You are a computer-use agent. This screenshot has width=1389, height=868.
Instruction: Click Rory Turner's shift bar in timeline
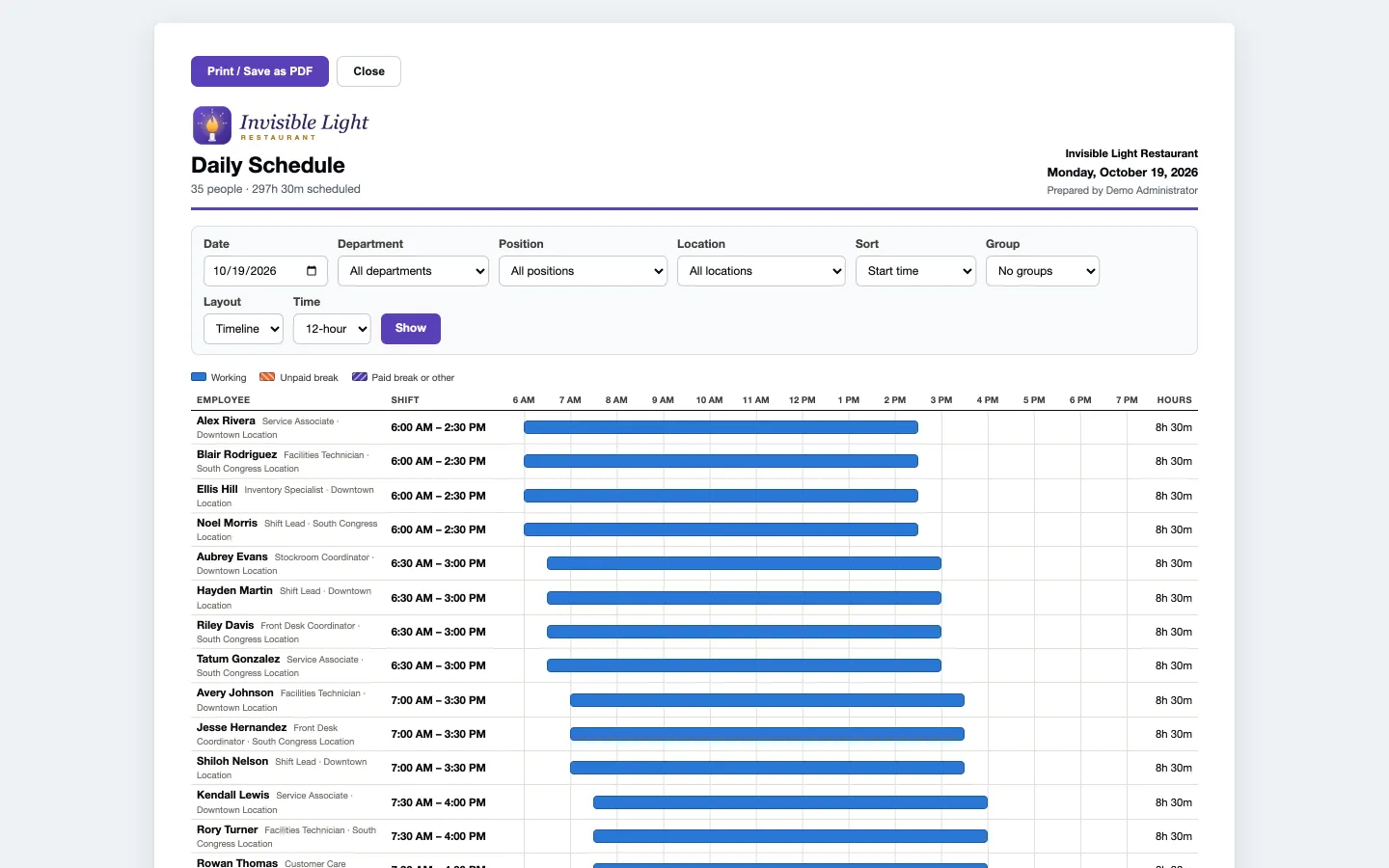click(x=790, y=836)
